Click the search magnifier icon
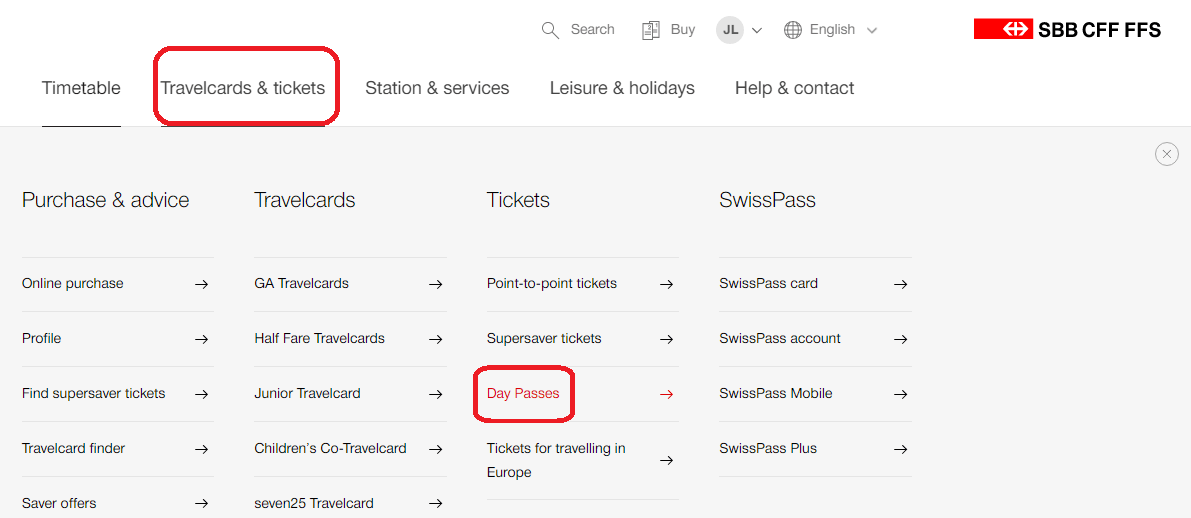 (550, 30)
